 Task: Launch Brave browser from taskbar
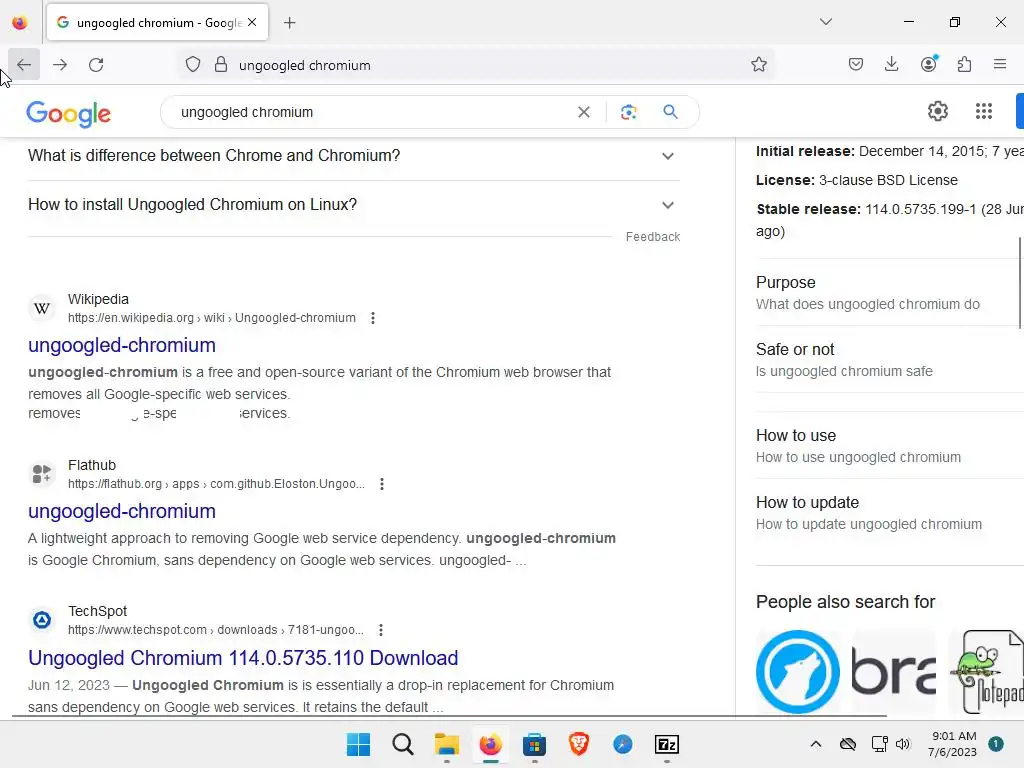tap(579, 744)
